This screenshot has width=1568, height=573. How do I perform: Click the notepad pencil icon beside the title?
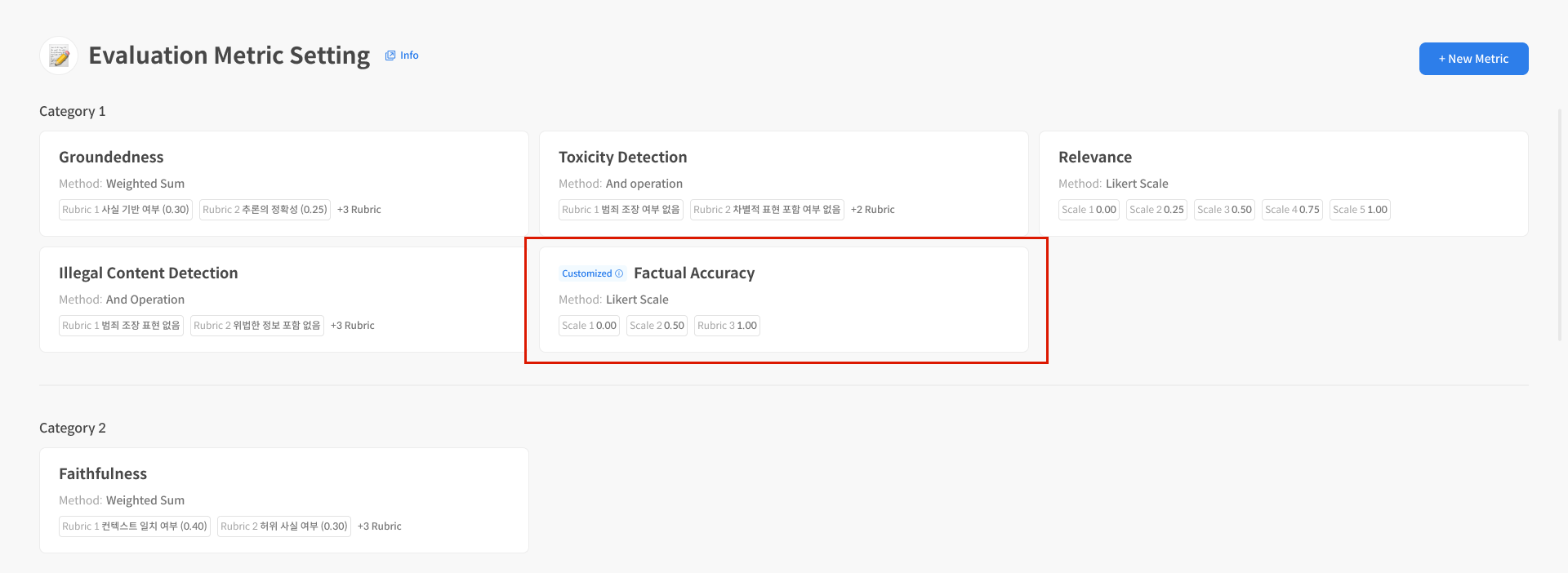tap(59, 56)
